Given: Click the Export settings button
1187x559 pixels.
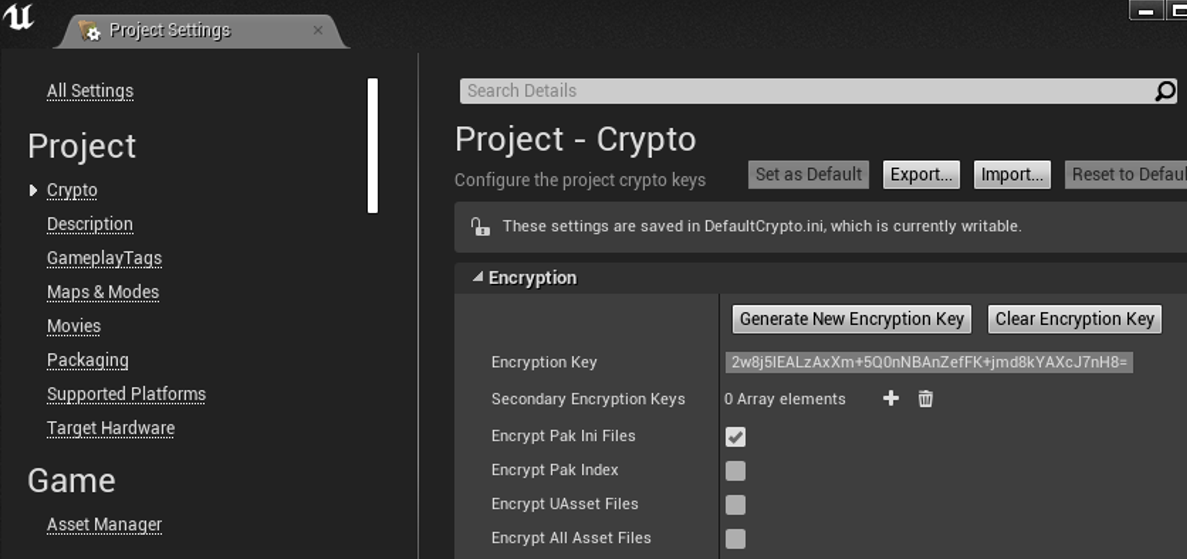Looking at the screenshot, I should [921, 174].
